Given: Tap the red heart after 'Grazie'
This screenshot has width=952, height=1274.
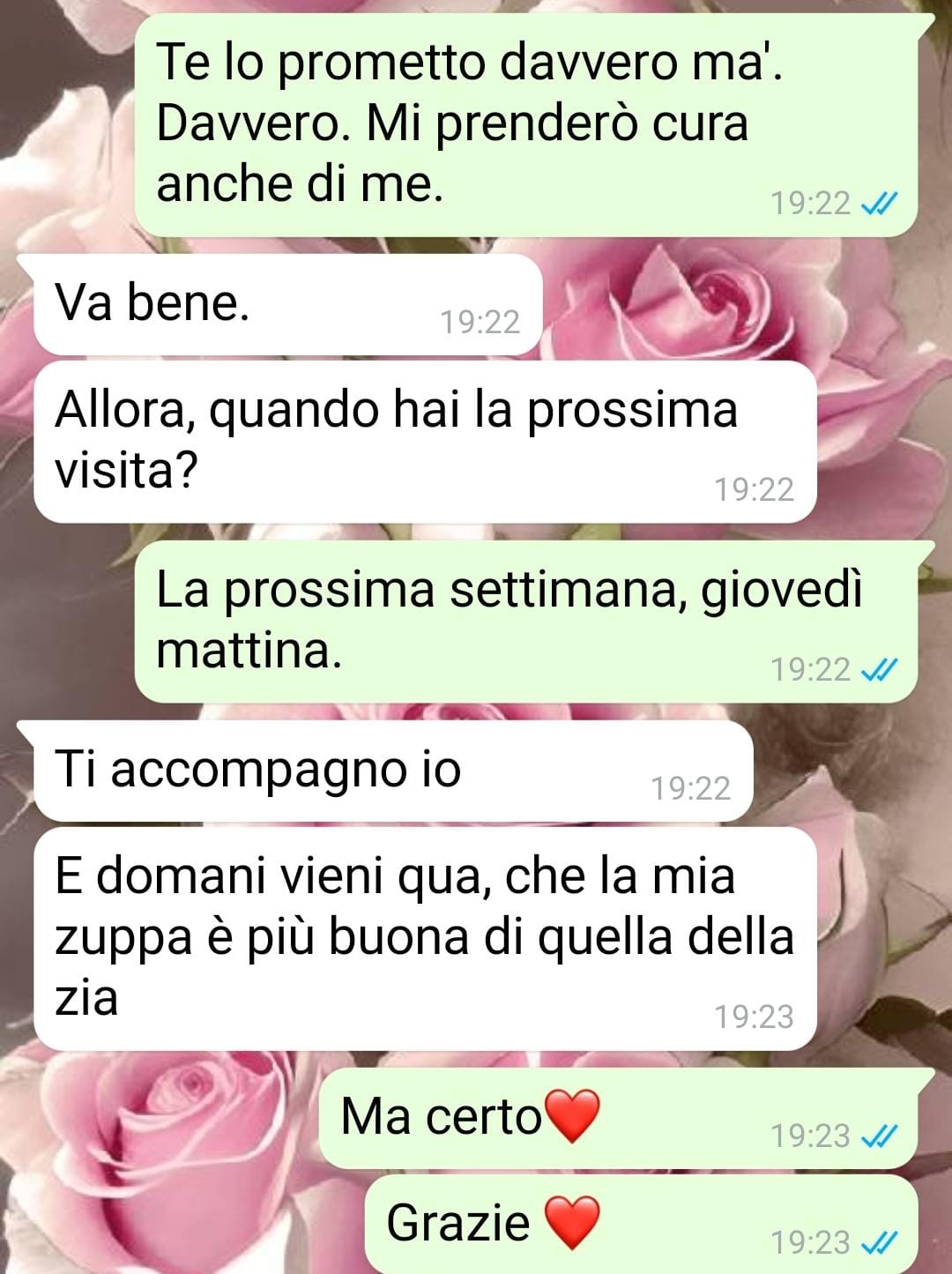Looking at the screenshot, I should click(573, 1222).
